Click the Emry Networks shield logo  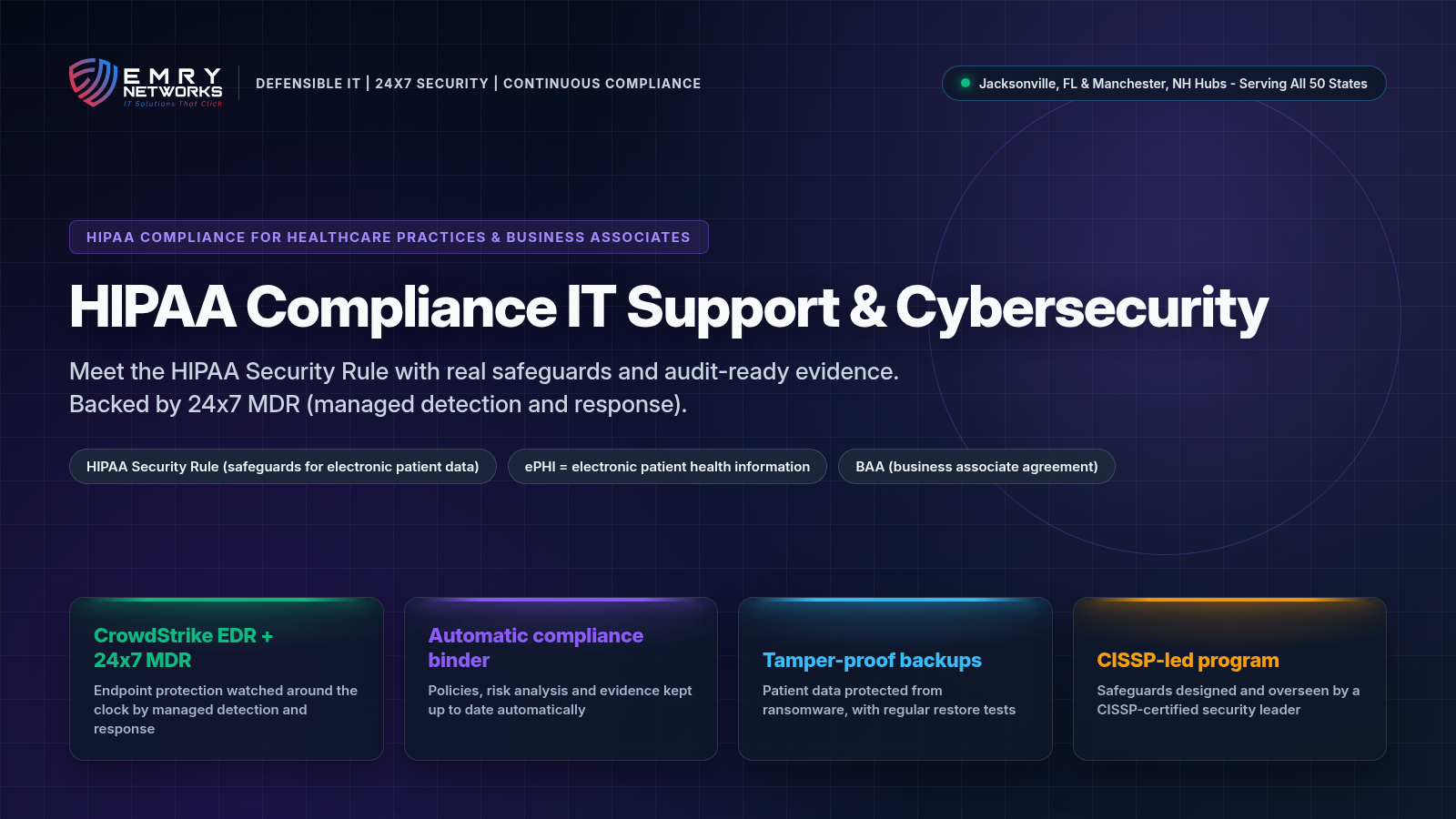[93, 83]
